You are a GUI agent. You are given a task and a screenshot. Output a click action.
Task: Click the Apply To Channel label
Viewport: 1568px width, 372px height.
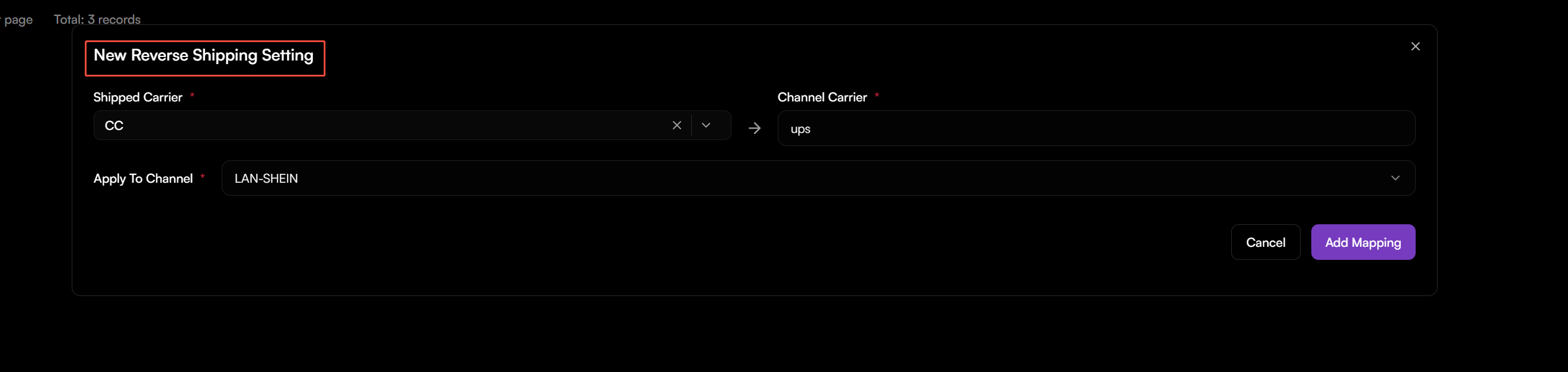144,179
